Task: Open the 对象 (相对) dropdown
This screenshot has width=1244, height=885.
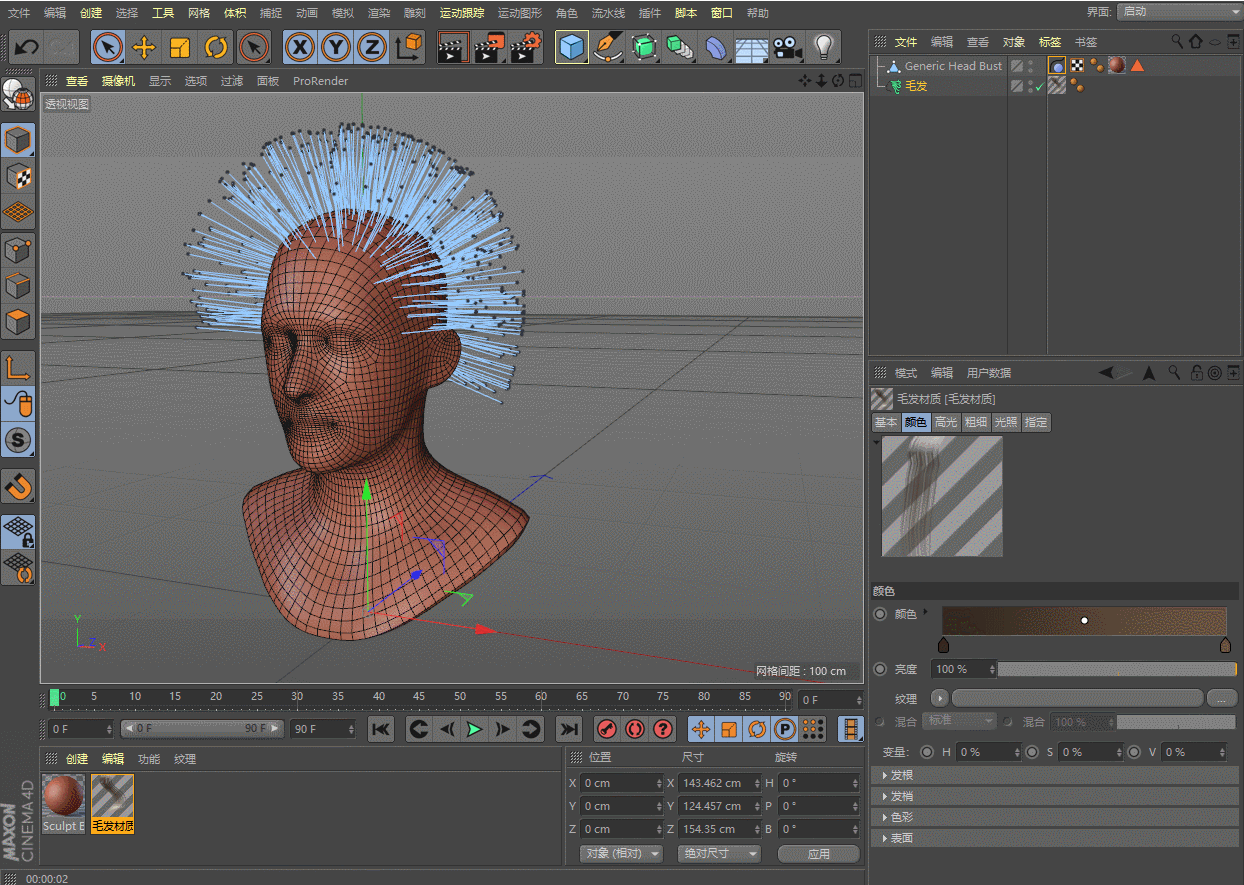Action: (x=621, y=854)
